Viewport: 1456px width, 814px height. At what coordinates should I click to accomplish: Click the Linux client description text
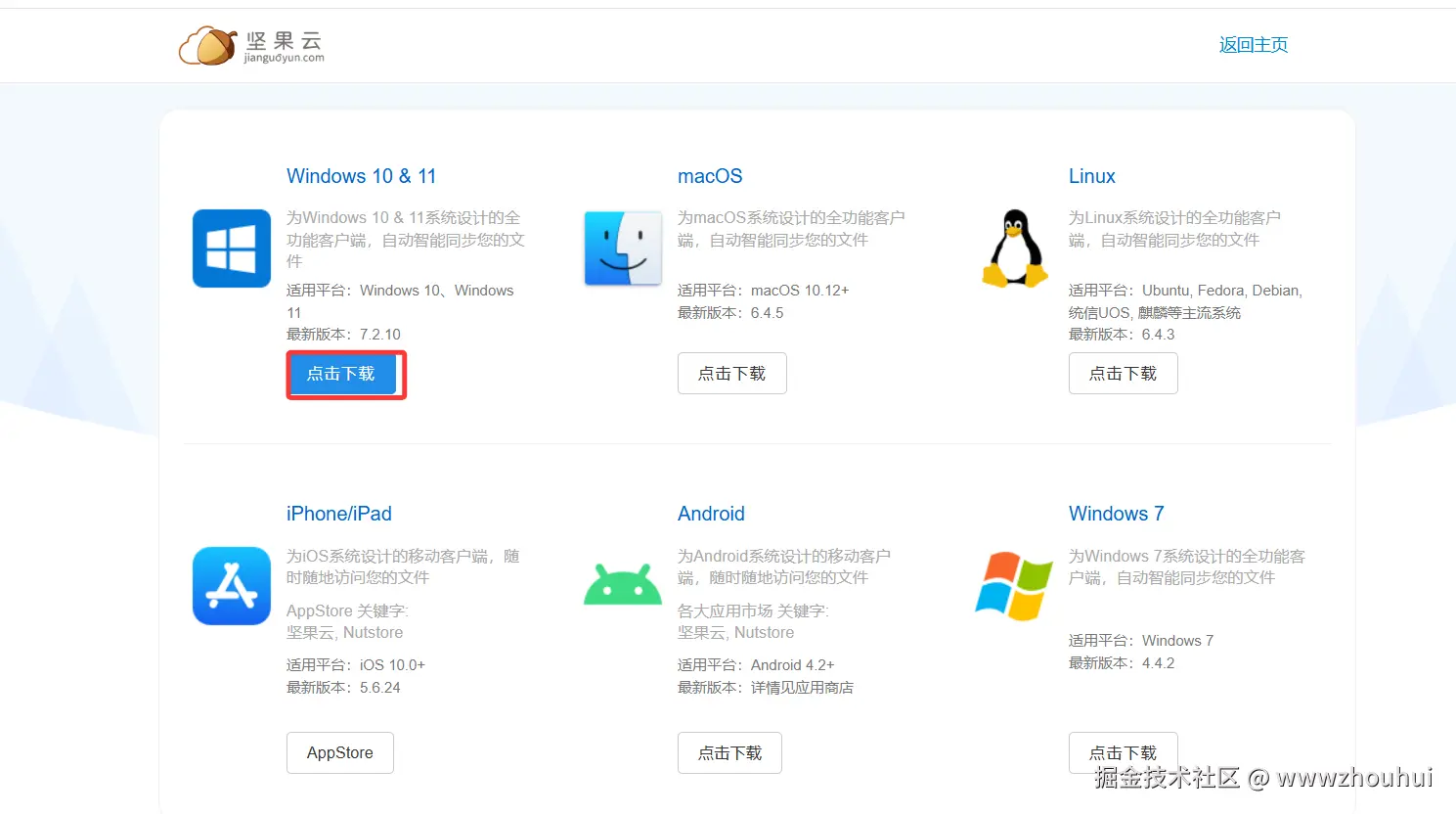(1175, 229)
